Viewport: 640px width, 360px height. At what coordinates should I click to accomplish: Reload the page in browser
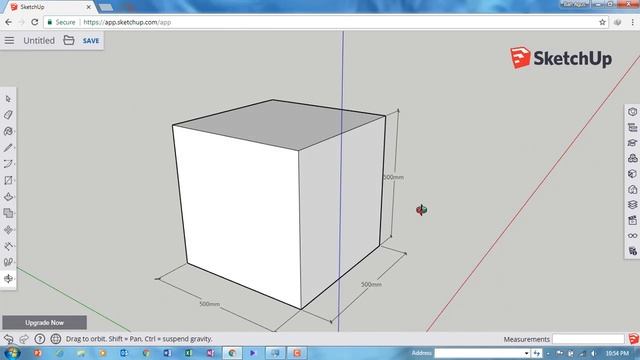tap(35, 22)
